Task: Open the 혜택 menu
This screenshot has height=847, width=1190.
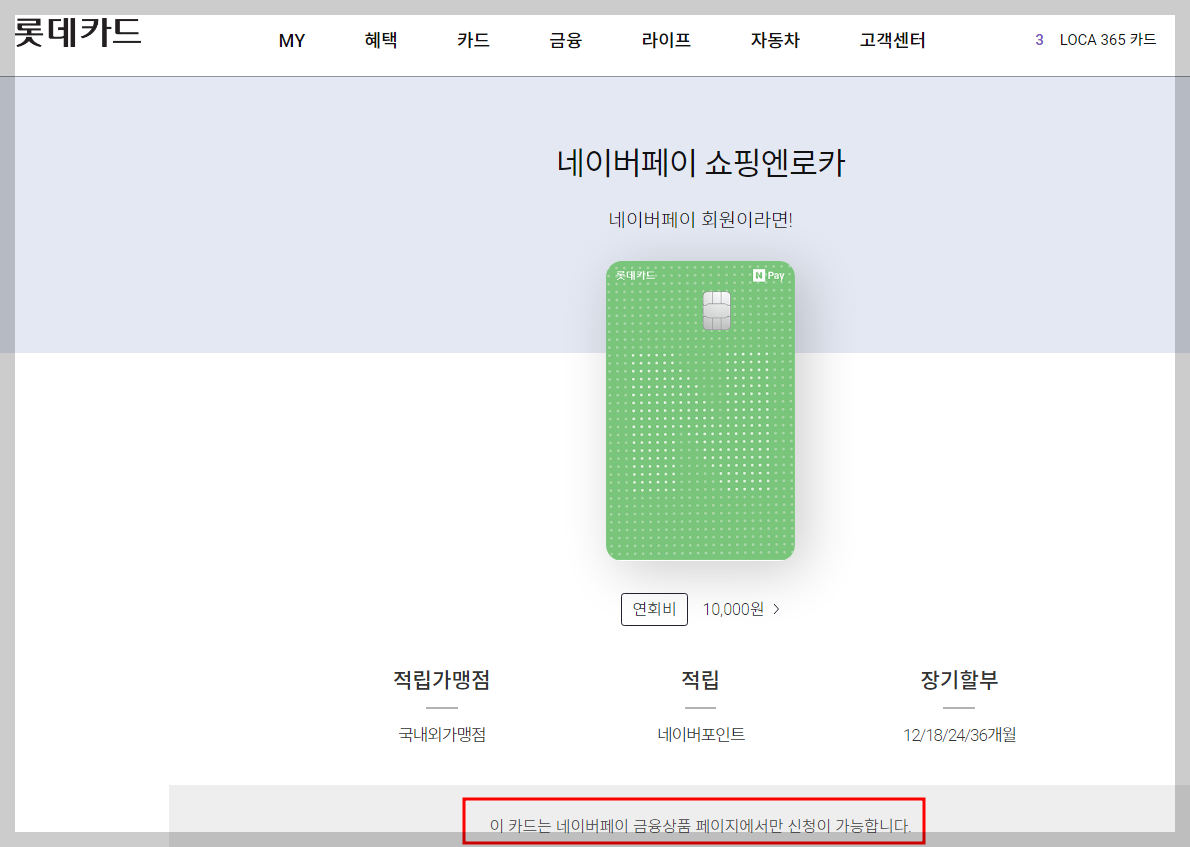Action: point(381,40)
